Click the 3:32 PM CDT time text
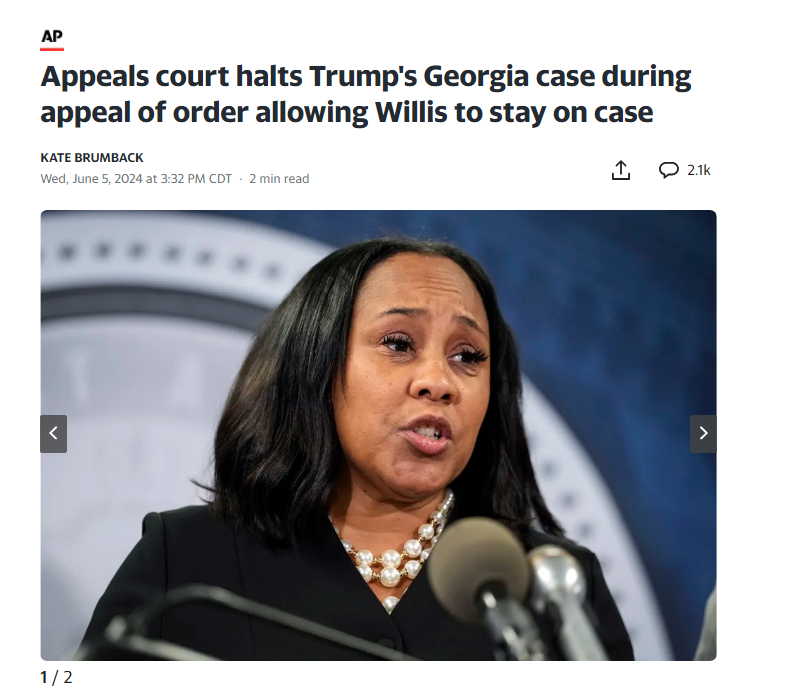The height and width of the screenshot is (689, 787). click(196, 179)
